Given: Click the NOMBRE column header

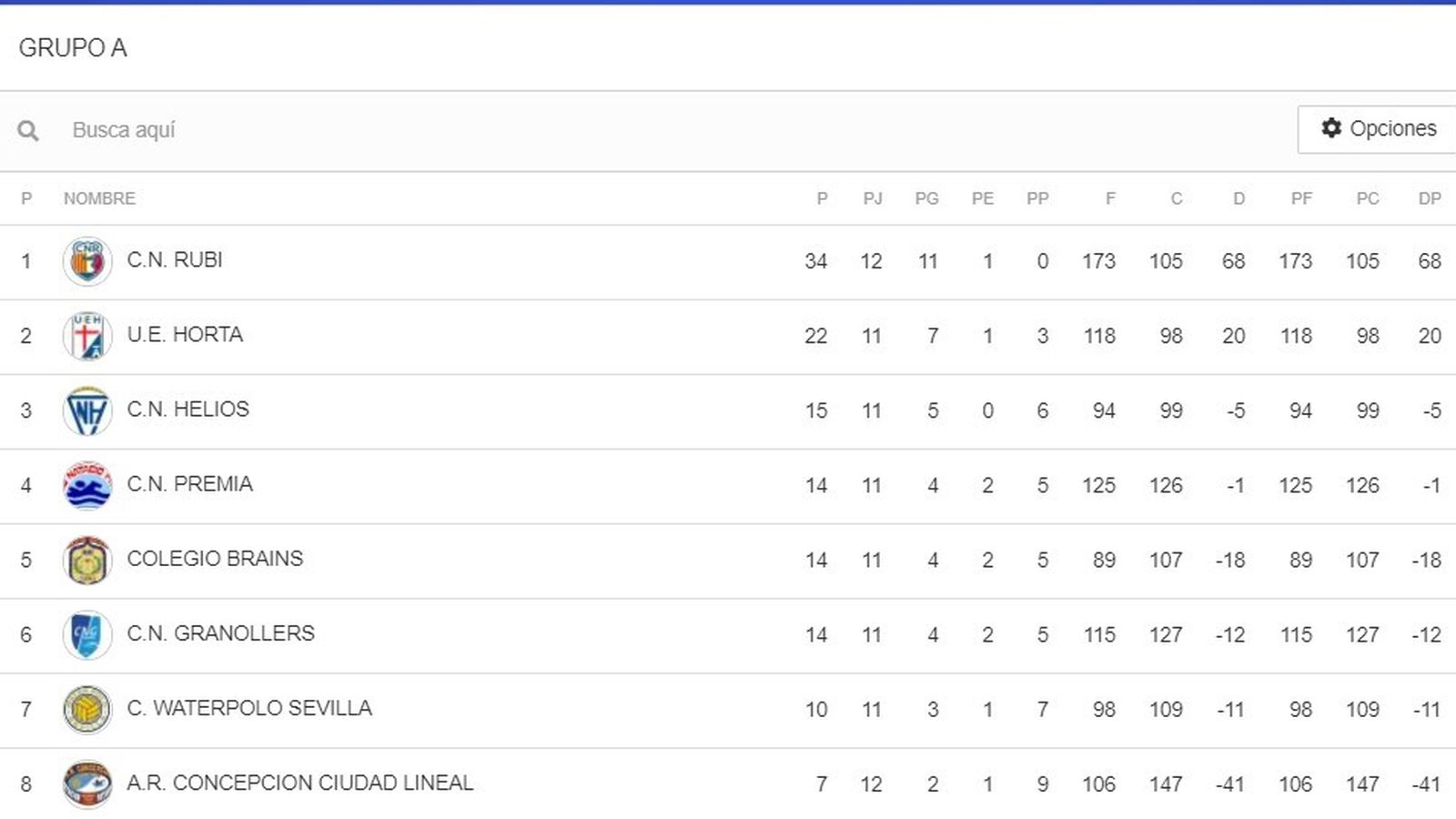Looking at the screenshot, I should [98, 198].
